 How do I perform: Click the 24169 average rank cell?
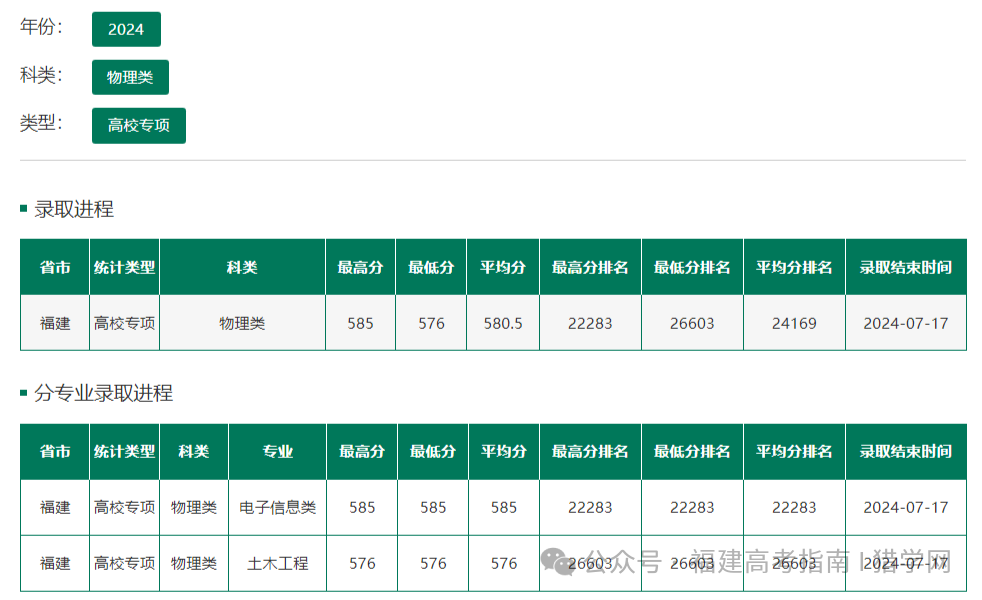click(794, 323)
